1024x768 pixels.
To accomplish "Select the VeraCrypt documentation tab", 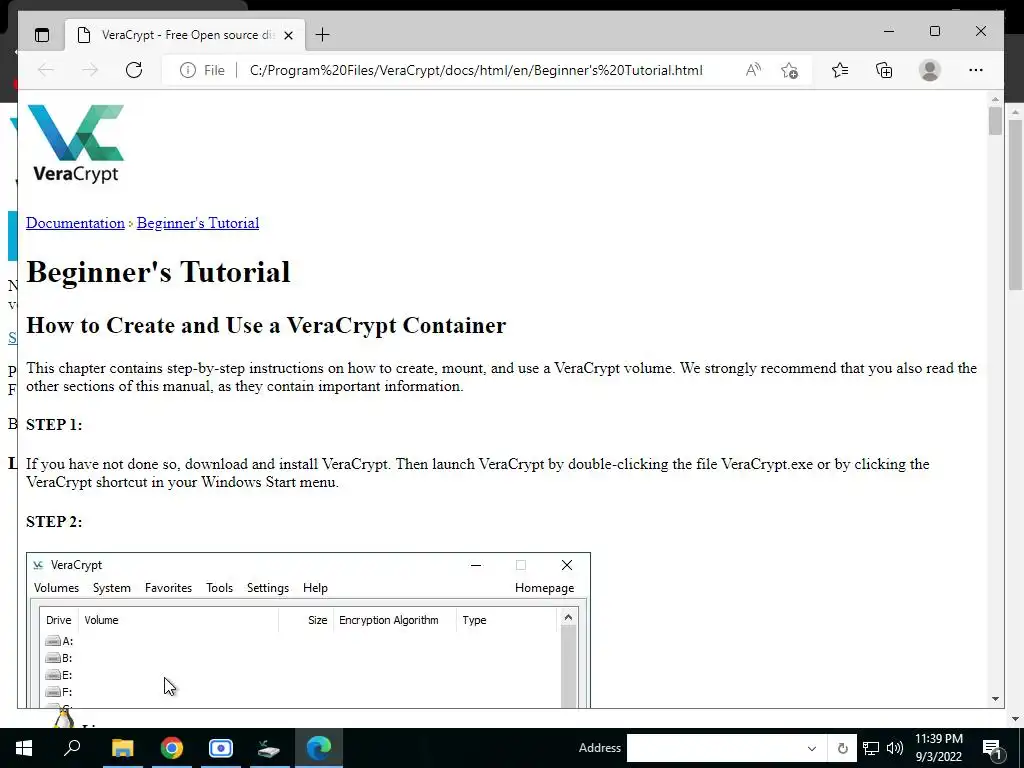I will click(x=185, y=35).
